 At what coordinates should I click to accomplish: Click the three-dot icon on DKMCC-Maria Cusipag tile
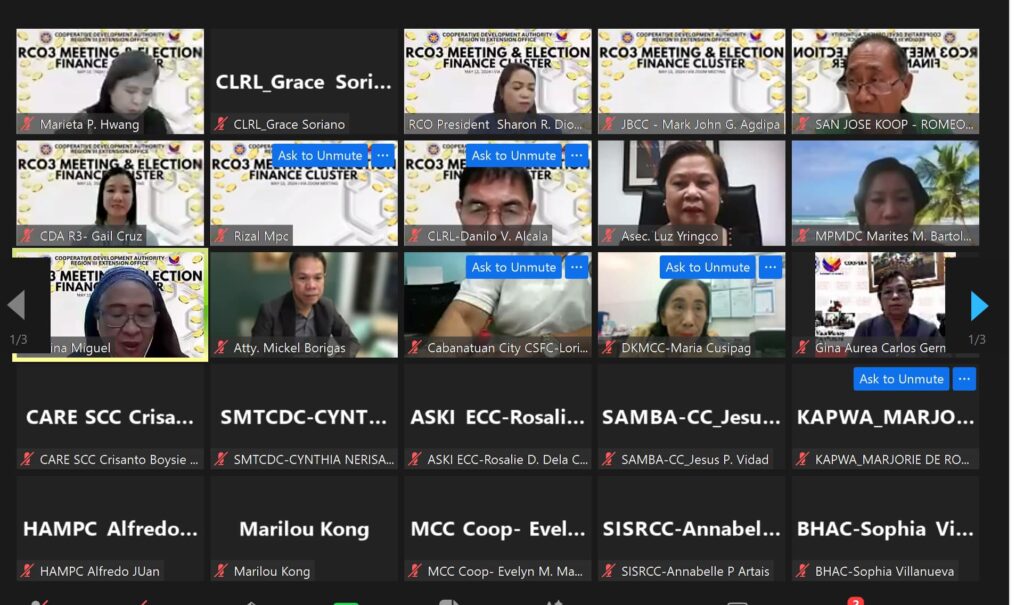[x=771, y=267]
